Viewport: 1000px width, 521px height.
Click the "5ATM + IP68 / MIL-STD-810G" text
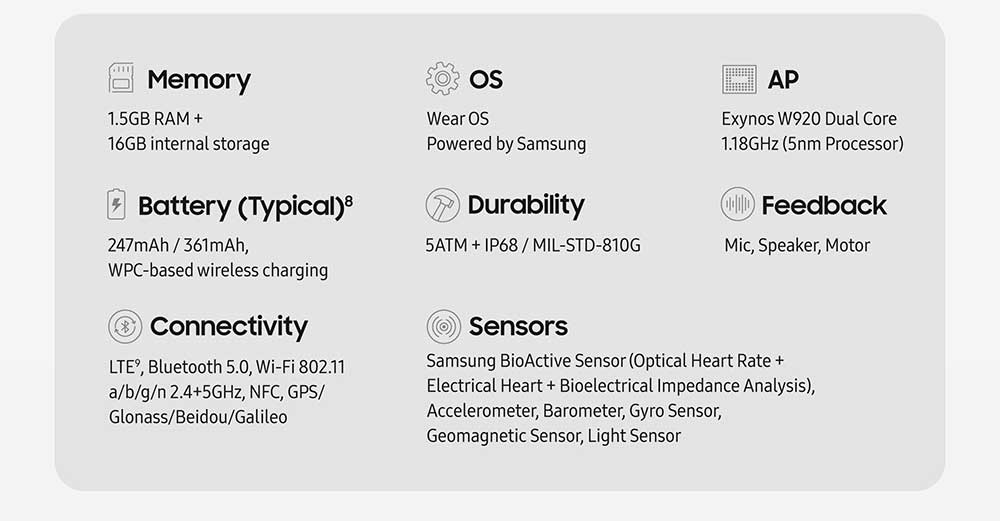pyautogui.click(x=533, y=245)
